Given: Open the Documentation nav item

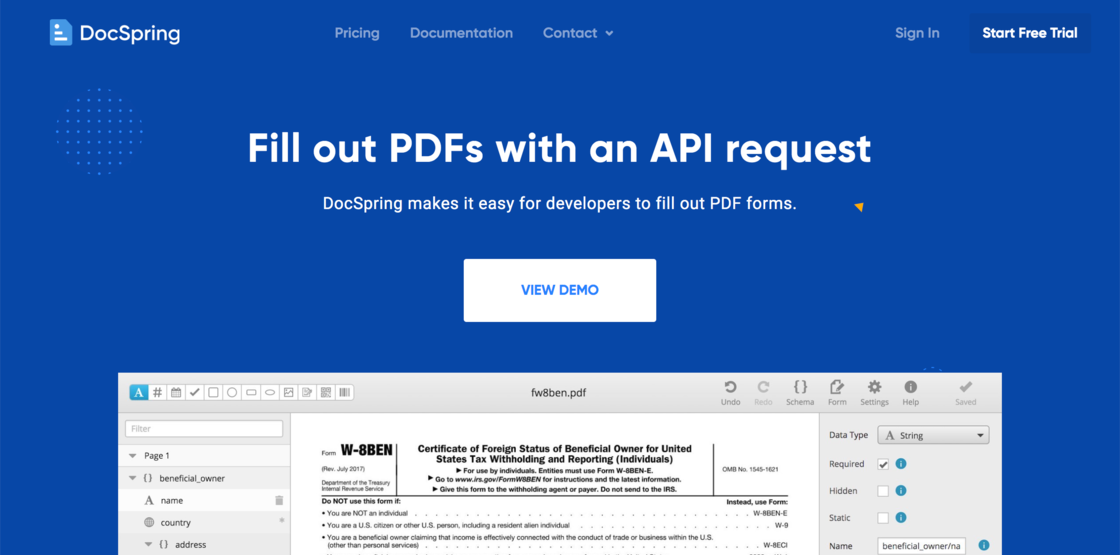Looking at the screenshot, I should (x=461, y=33).
